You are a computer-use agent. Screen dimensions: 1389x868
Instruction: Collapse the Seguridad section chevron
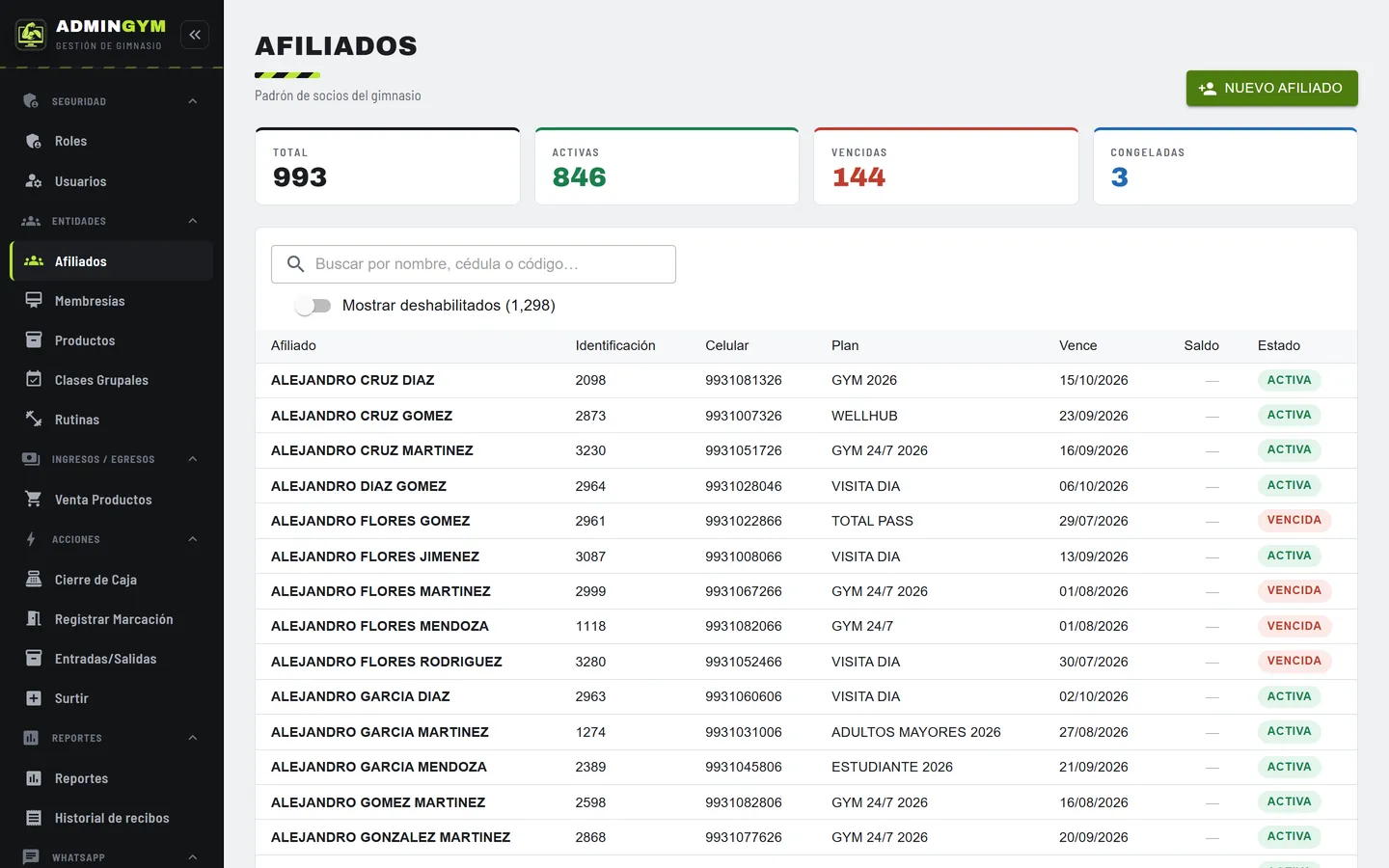[193, 101]
